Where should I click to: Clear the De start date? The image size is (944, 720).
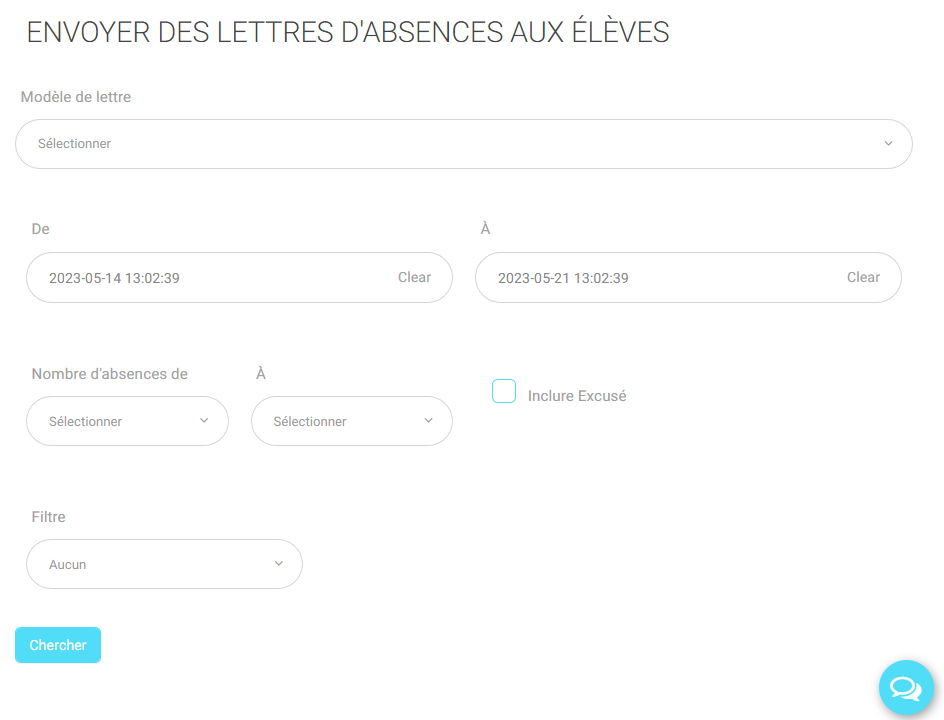tap(414, 277)
